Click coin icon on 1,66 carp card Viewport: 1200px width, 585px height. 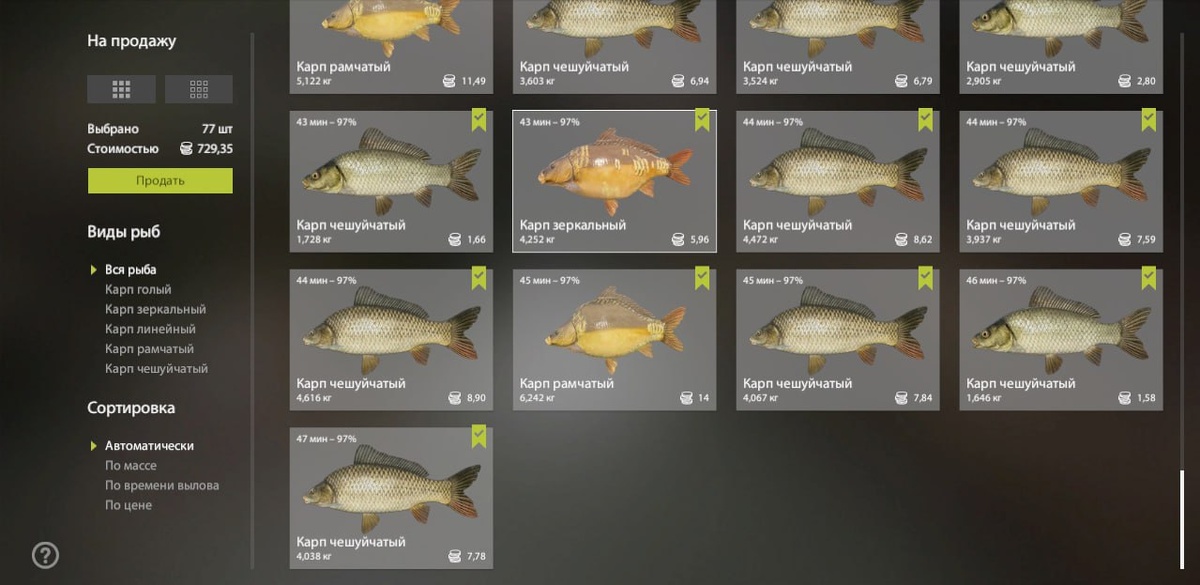(454, 240)
